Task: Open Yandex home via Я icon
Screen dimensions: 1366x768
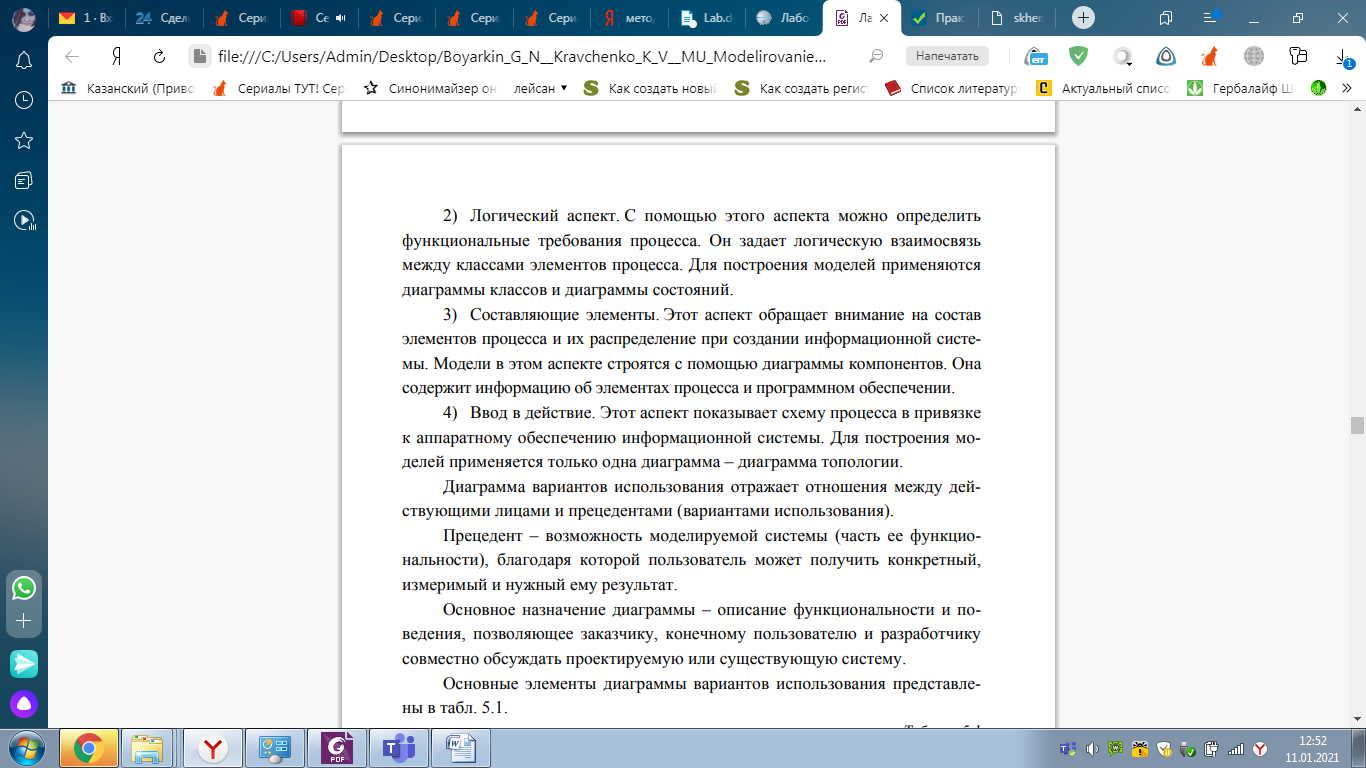Action: tap(116, 56)
